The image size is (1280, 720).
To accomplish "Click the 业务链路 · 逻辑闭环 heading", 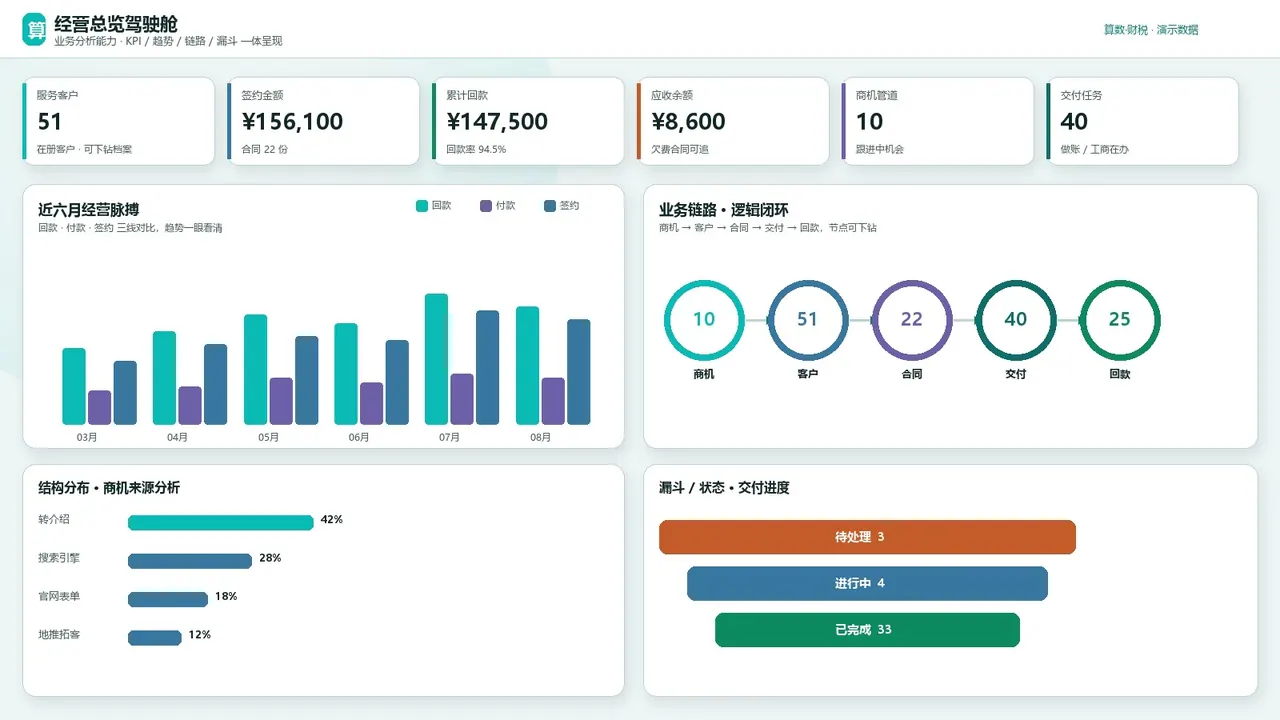I will pyautogui.click(x=723, y=210).
